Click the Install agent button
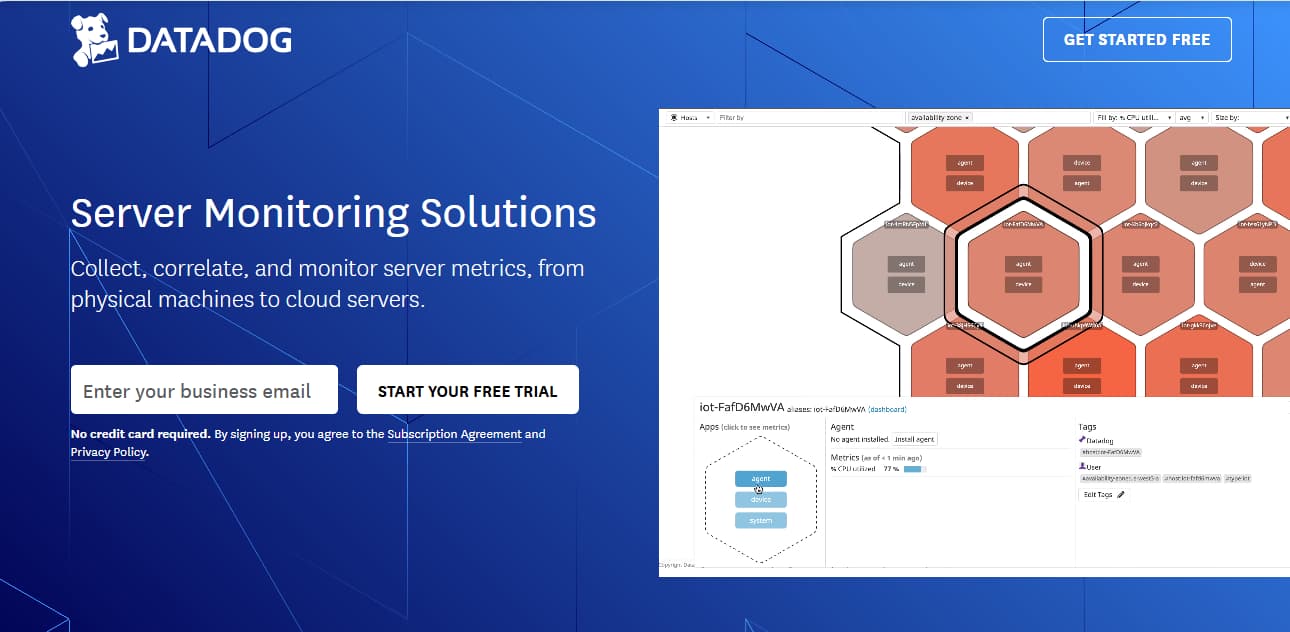 coord(914,439)
